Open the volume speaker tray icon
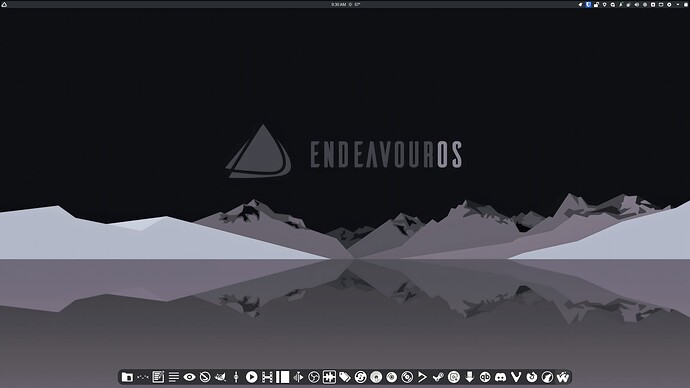Viewport: 690px width, 388px height. (x=637, y=4)
